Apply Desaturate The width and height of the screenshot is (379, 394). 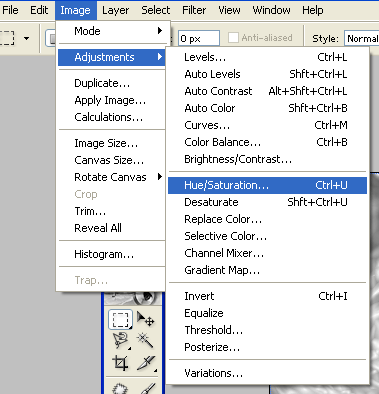coord(267,202)
